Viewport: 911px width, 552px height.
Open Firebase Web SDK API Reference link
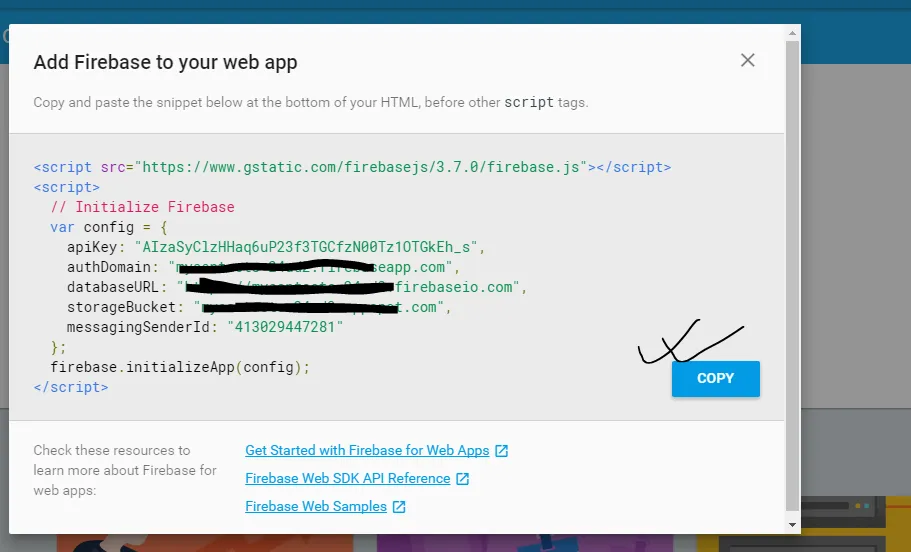(x=347, y=478)
